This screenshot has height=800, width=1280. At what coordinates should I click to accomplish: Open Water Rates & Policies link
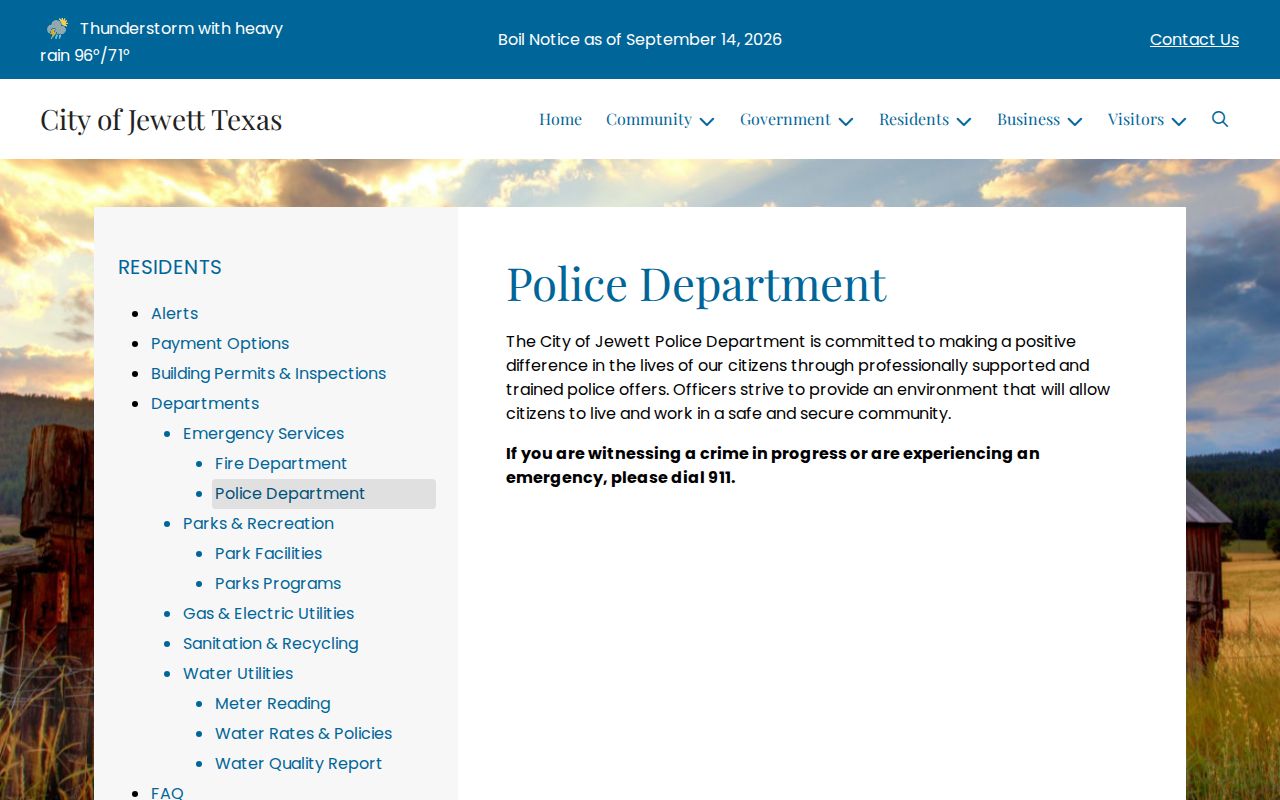(x=304, y=733)
